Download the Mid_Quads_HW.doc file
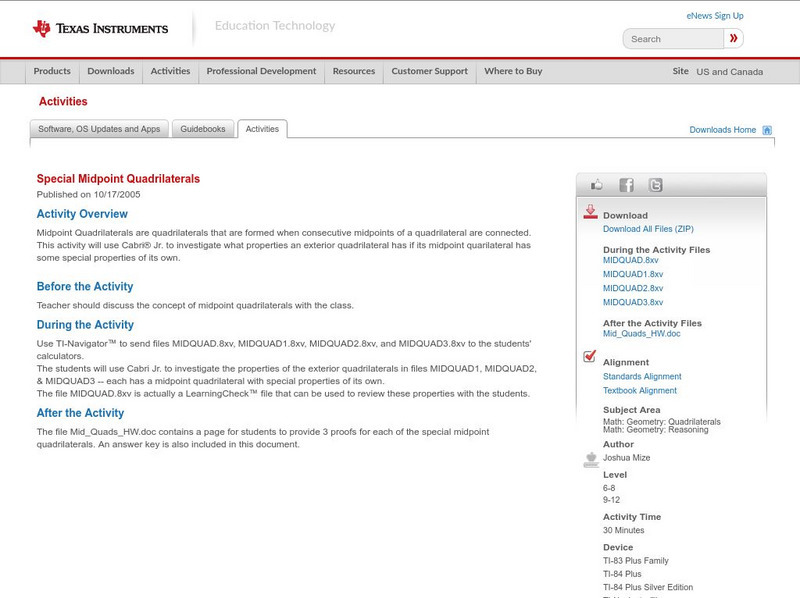The height and width of the screenshot is (598, 800). coord(641,334)
